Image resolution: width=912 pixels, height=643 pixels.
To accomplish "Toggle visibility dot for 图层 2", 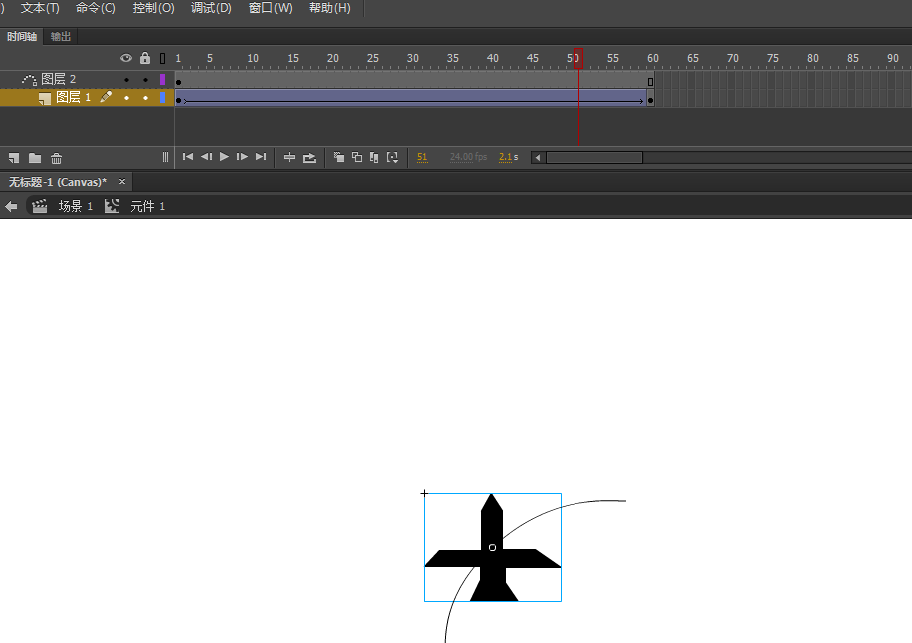I will [x=126, y=80].
